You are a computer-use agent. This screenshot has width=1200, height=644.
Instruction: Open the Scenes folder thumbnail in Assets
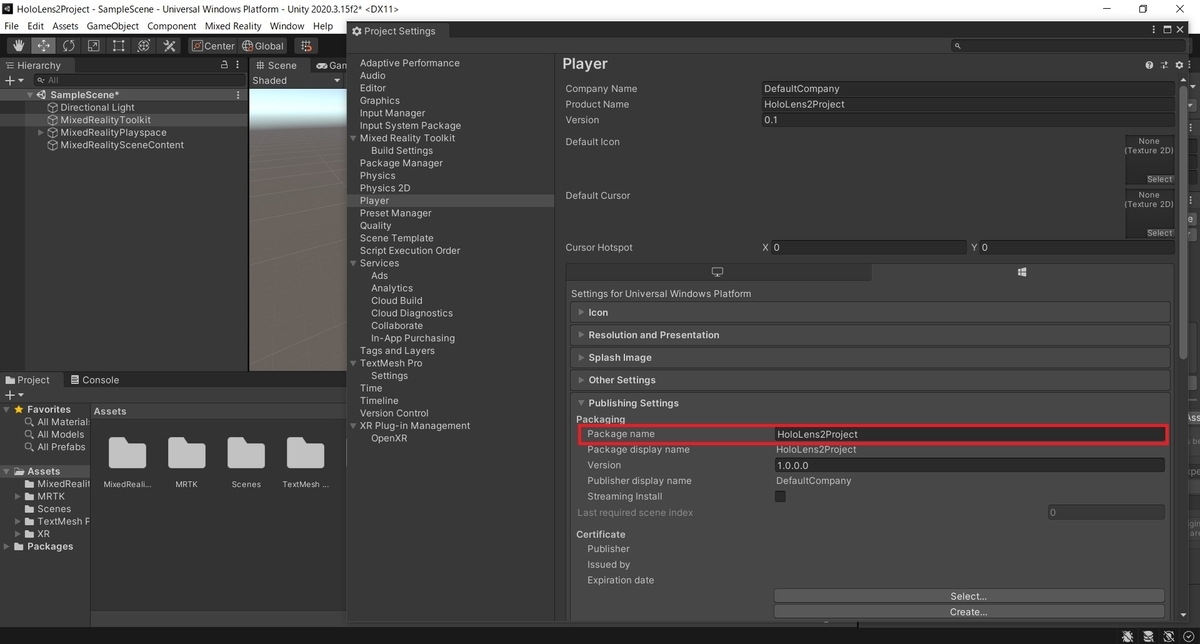pyautogui.click(x=246, y=454)
